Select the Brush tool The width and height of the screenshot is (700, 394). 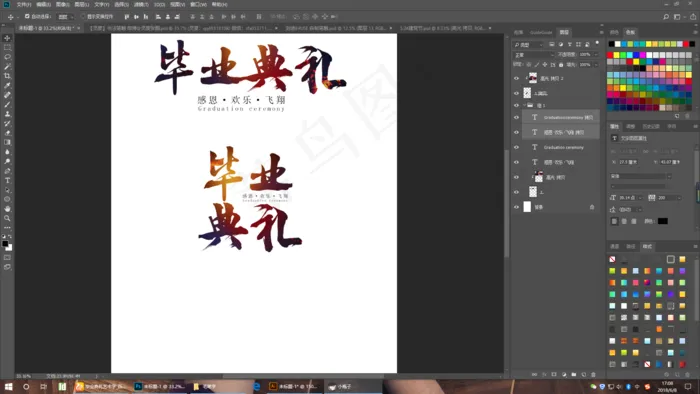[x=7, y=104]
